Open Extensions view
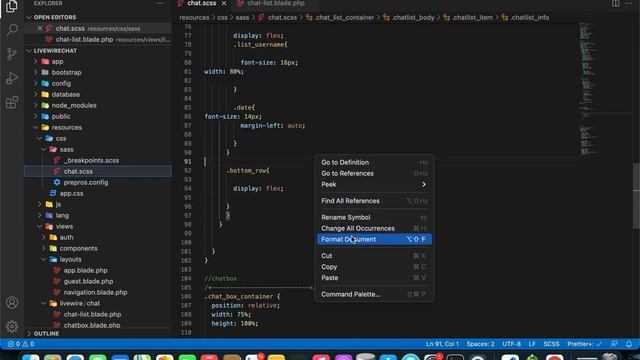This screenshot has height=360, width=640. [12, 102]
